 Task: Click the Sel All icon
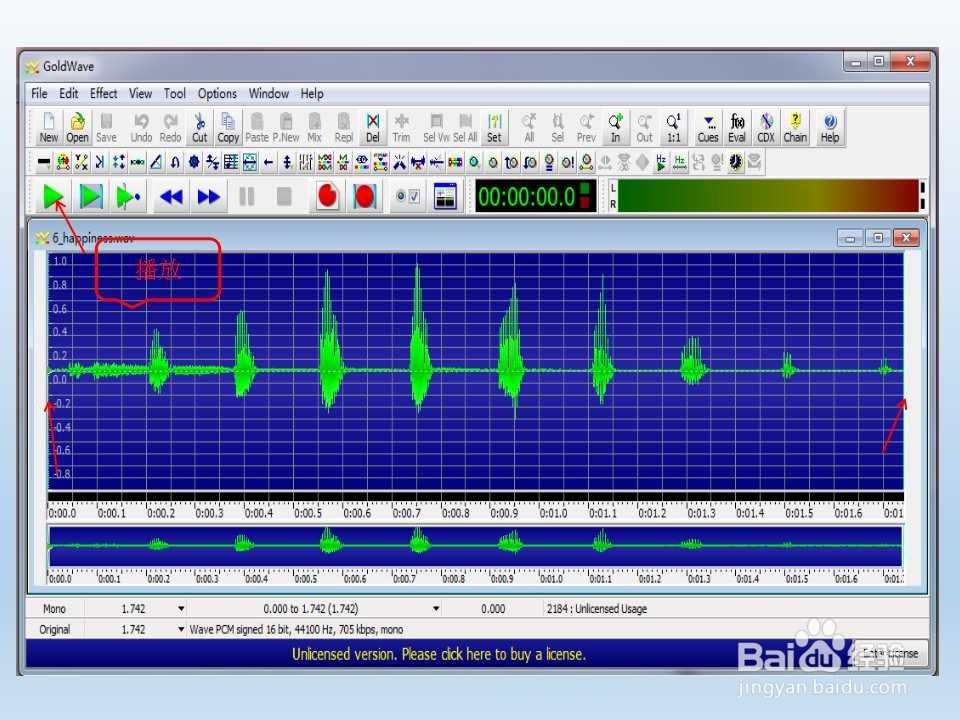coord(465,128)
